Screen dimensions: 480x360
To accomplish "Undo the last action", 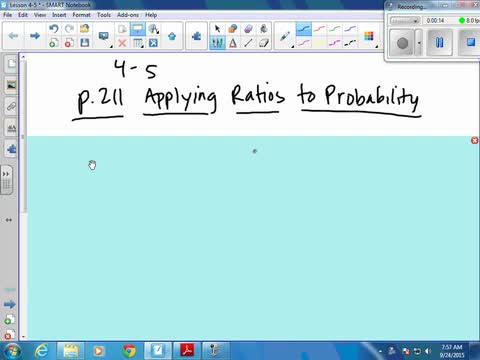I will tap(53, 29).
